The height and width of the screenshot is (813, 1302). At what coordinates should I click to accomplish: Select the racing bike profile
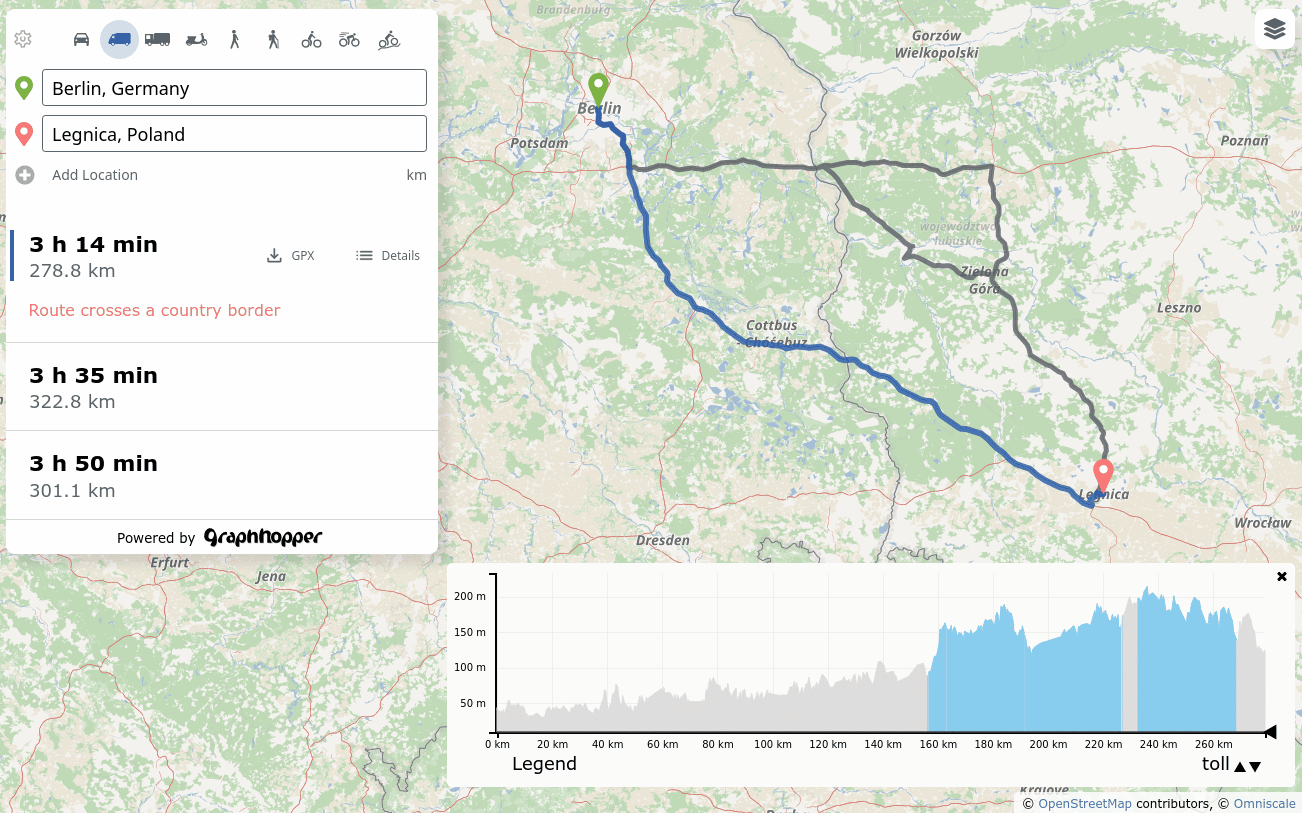coord(349,39)
